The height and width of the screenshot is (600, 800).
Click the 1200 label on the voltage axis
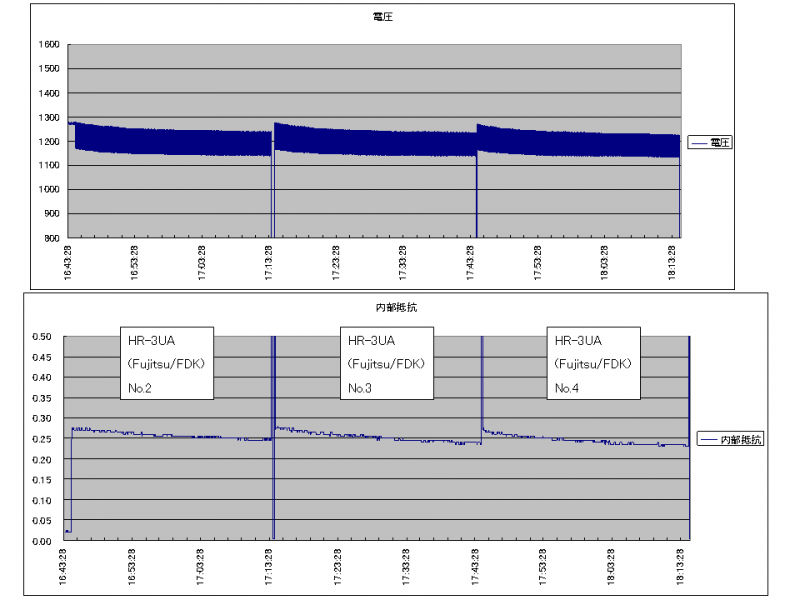tap(47, 142)
